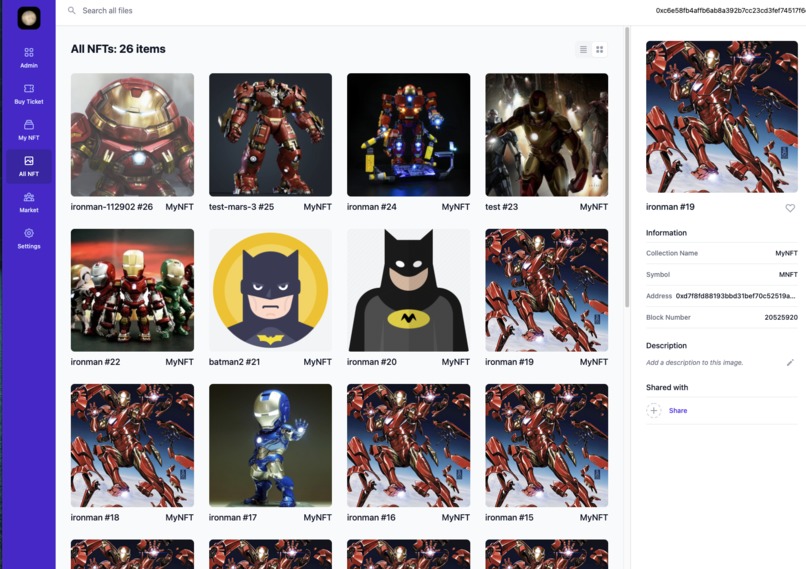806x569 pixels.
Task: Click 'Information' section heading
Action: tap(666, 232)
